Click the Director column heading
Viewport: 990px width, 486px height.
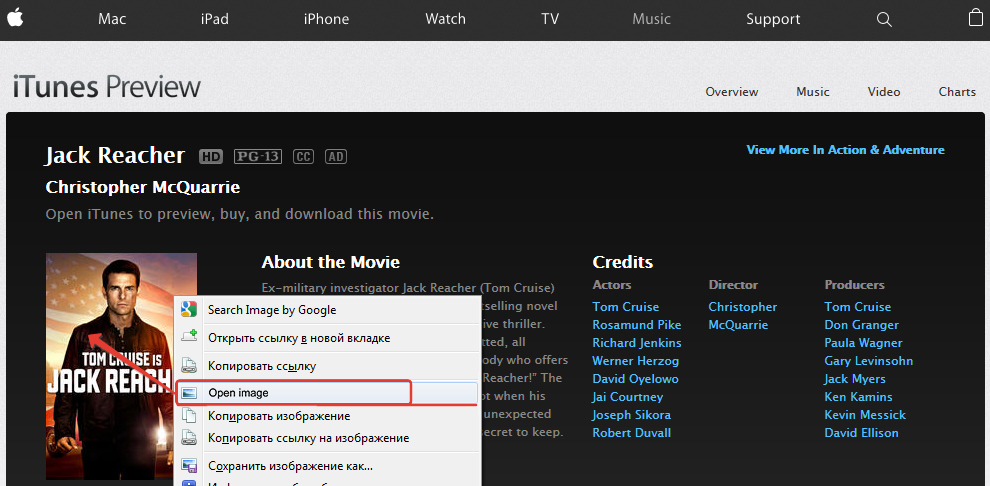point(733,285)
